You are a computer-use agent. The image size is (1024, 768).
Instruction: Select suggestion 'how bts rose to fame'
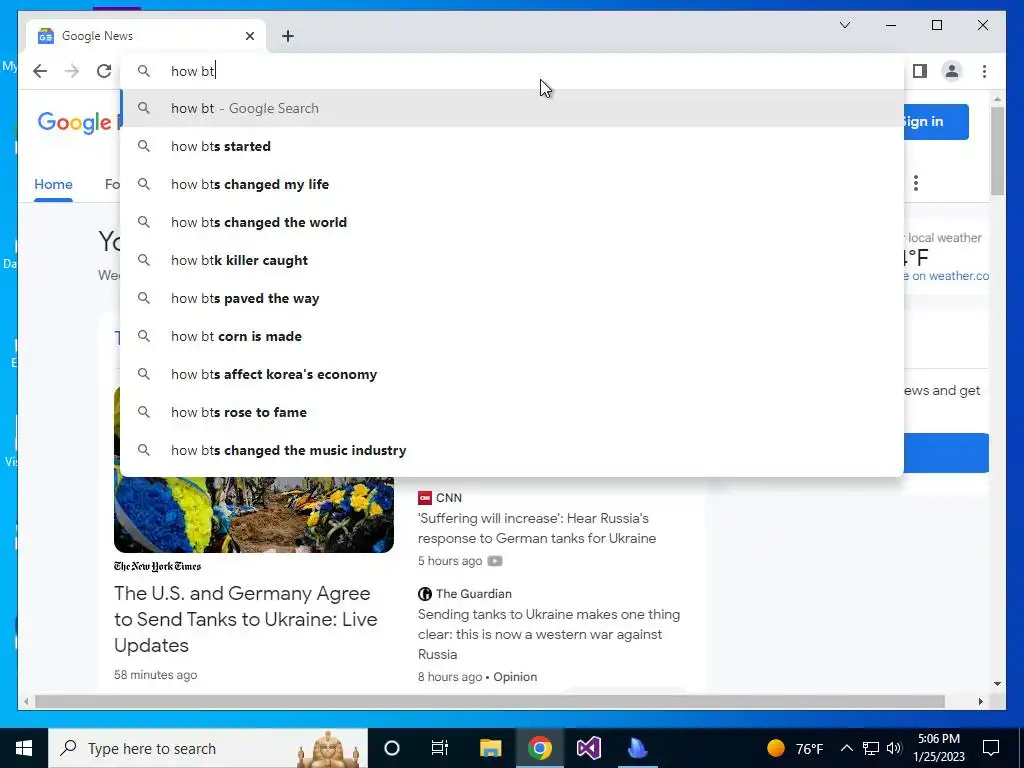tap(512, 412)
